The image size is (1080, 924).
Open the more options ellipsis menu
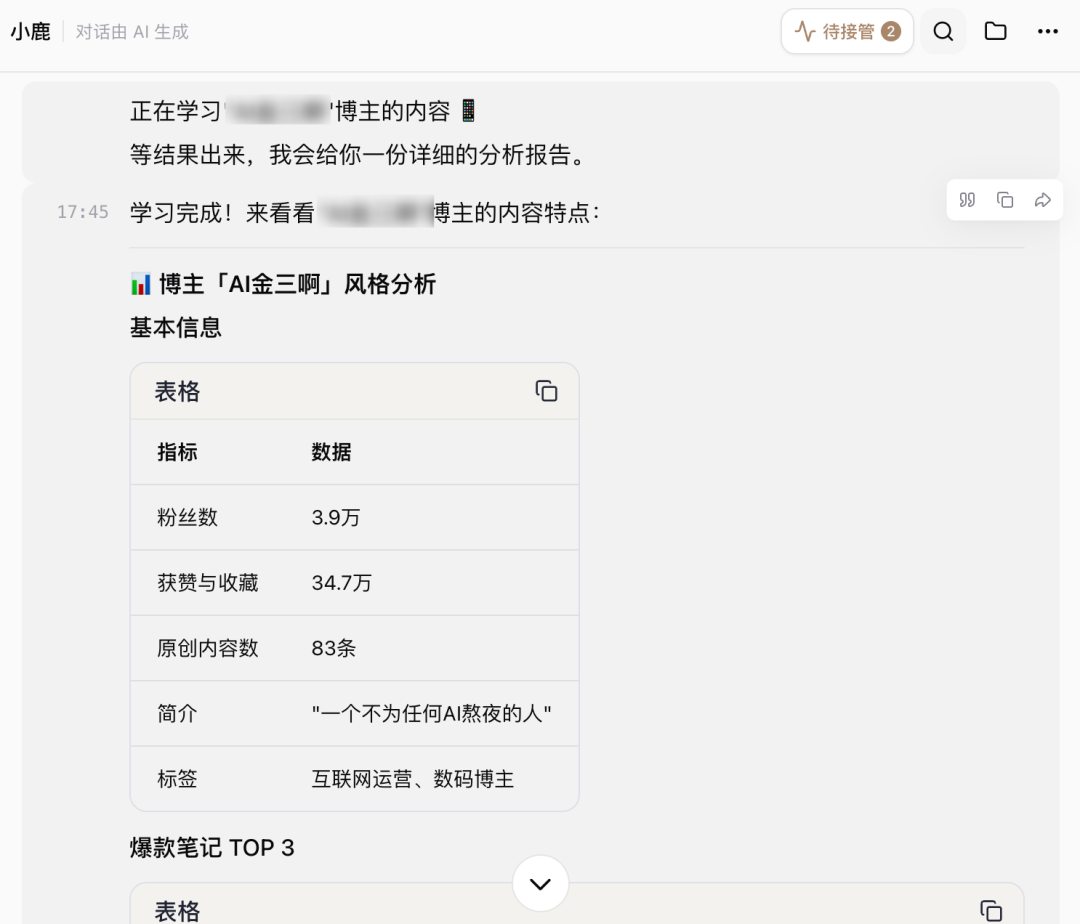1047,32
